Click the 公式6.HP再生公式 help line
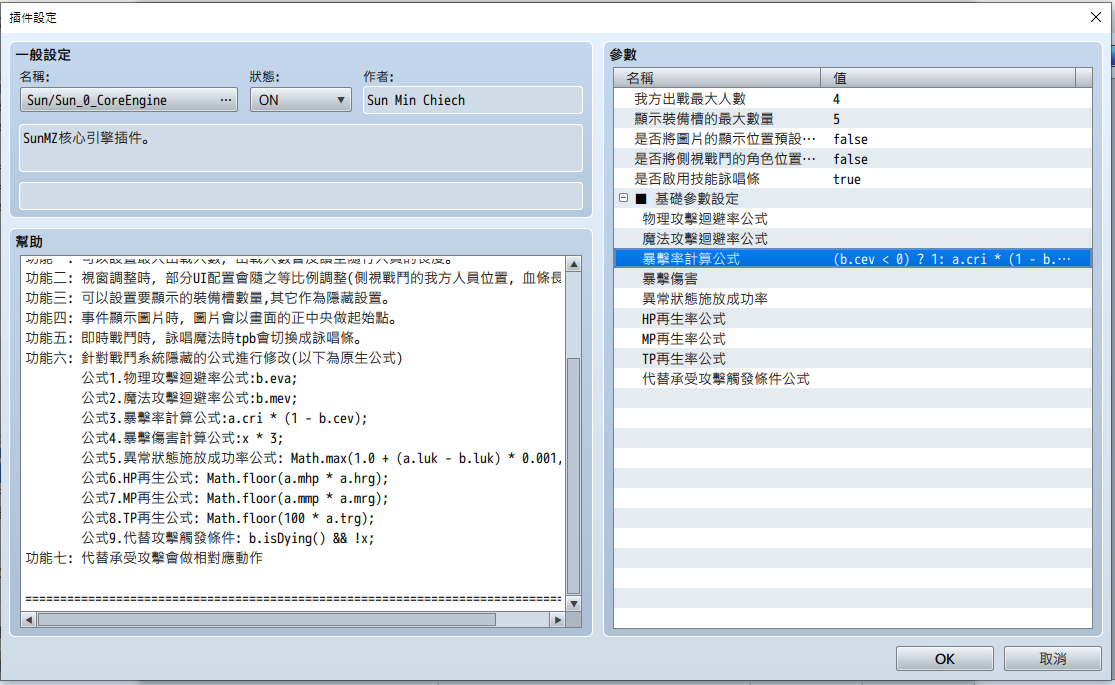This screenshot has height=685, width=1115. pos(235,478)
